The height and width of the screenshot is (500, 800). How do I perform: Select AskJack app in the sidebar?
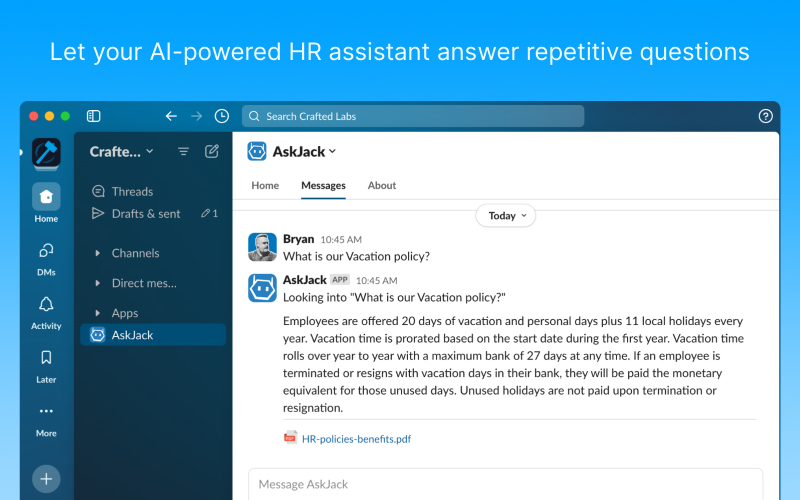(153, 335)
